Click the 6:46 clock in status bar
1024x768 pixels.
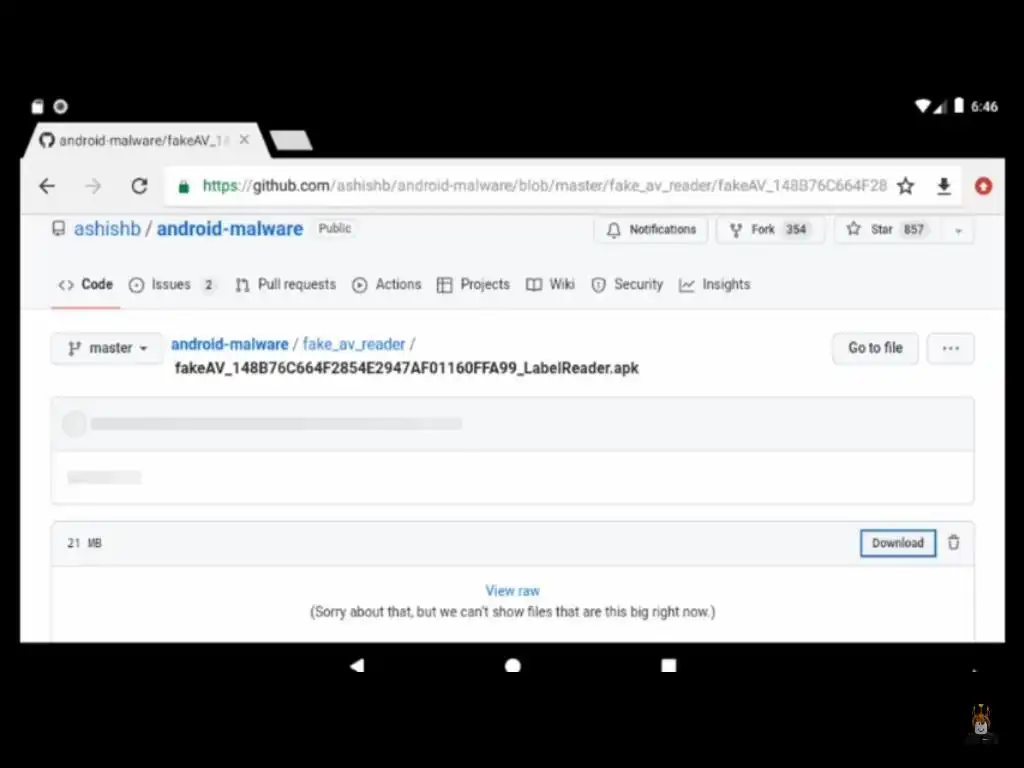pos(984,106)
